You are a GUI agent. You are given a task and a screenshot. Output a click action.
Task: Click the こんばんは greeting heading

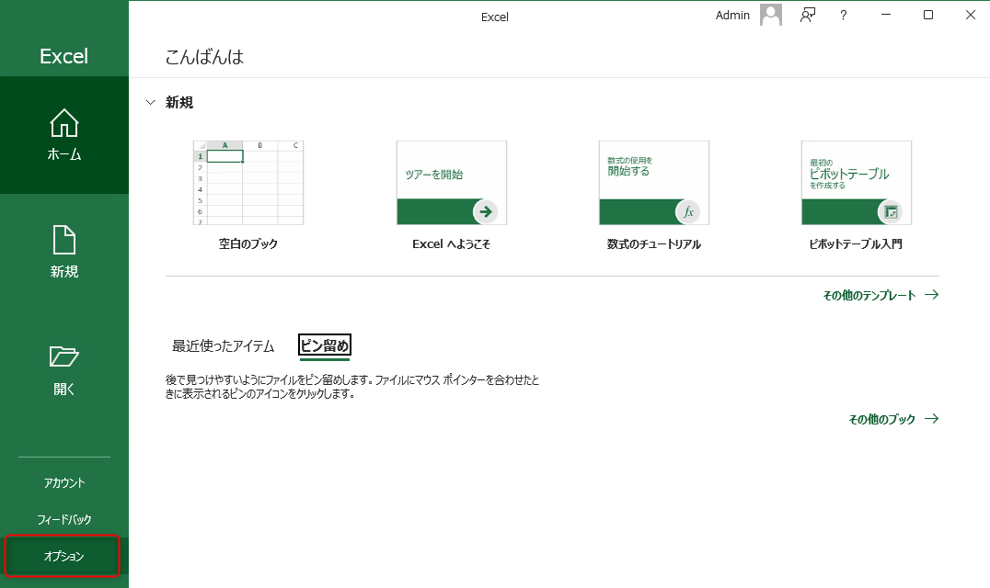tap(205, 57)
